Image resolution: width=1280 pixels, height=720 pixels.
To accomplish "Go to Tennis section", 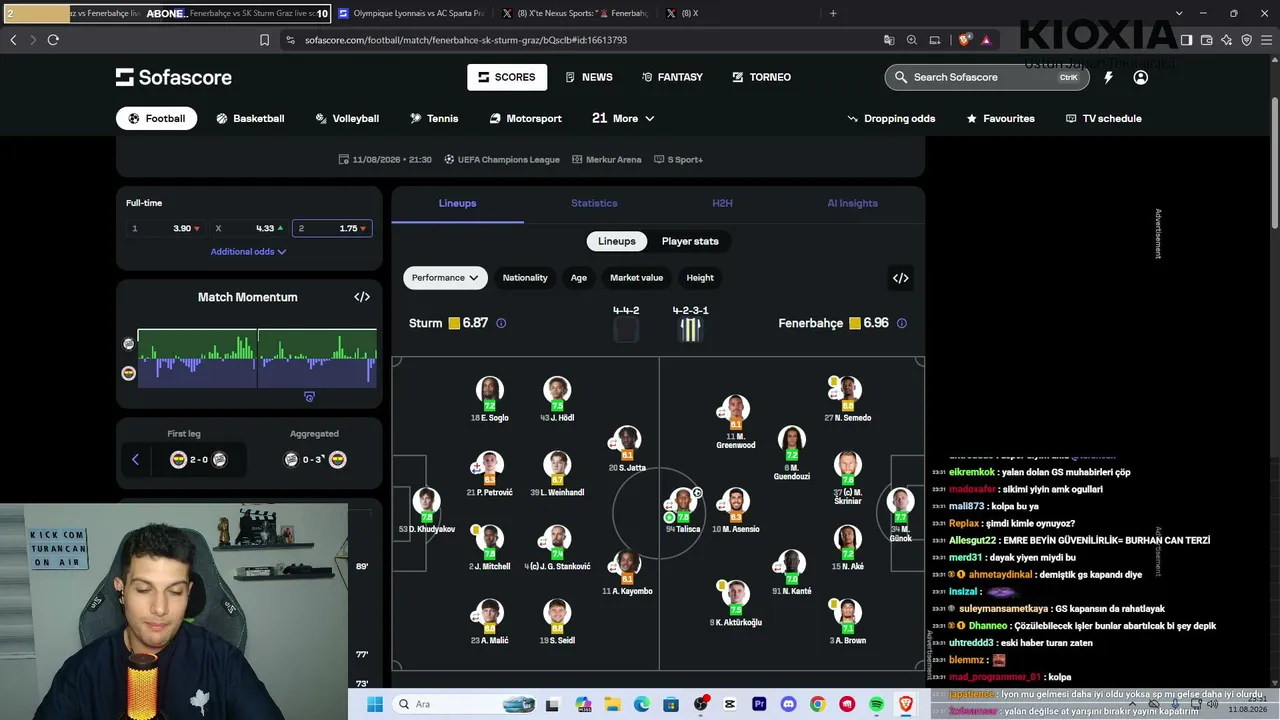I will click(434, 118).
